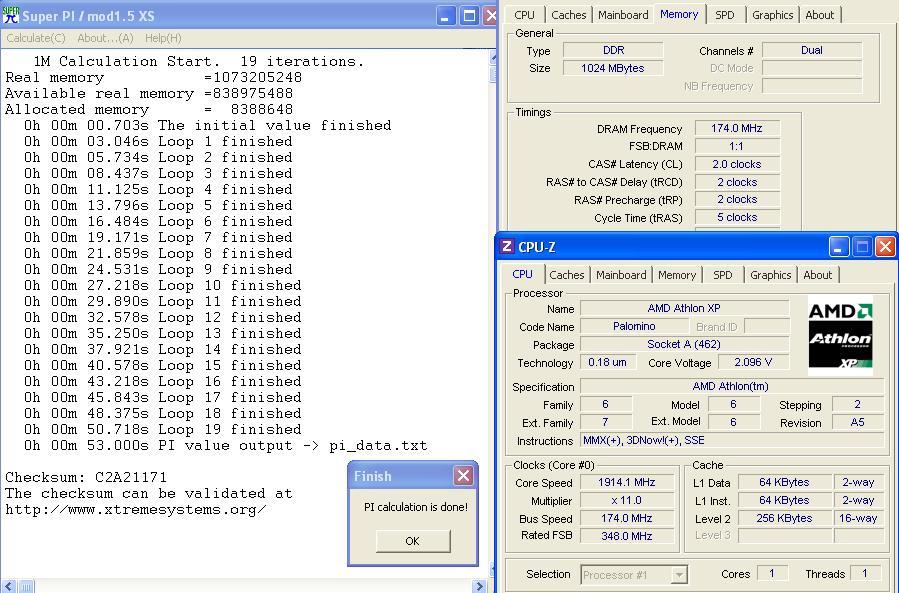Click left arrow of Super PI horizontal scrollbar

[x=7, y=586]
